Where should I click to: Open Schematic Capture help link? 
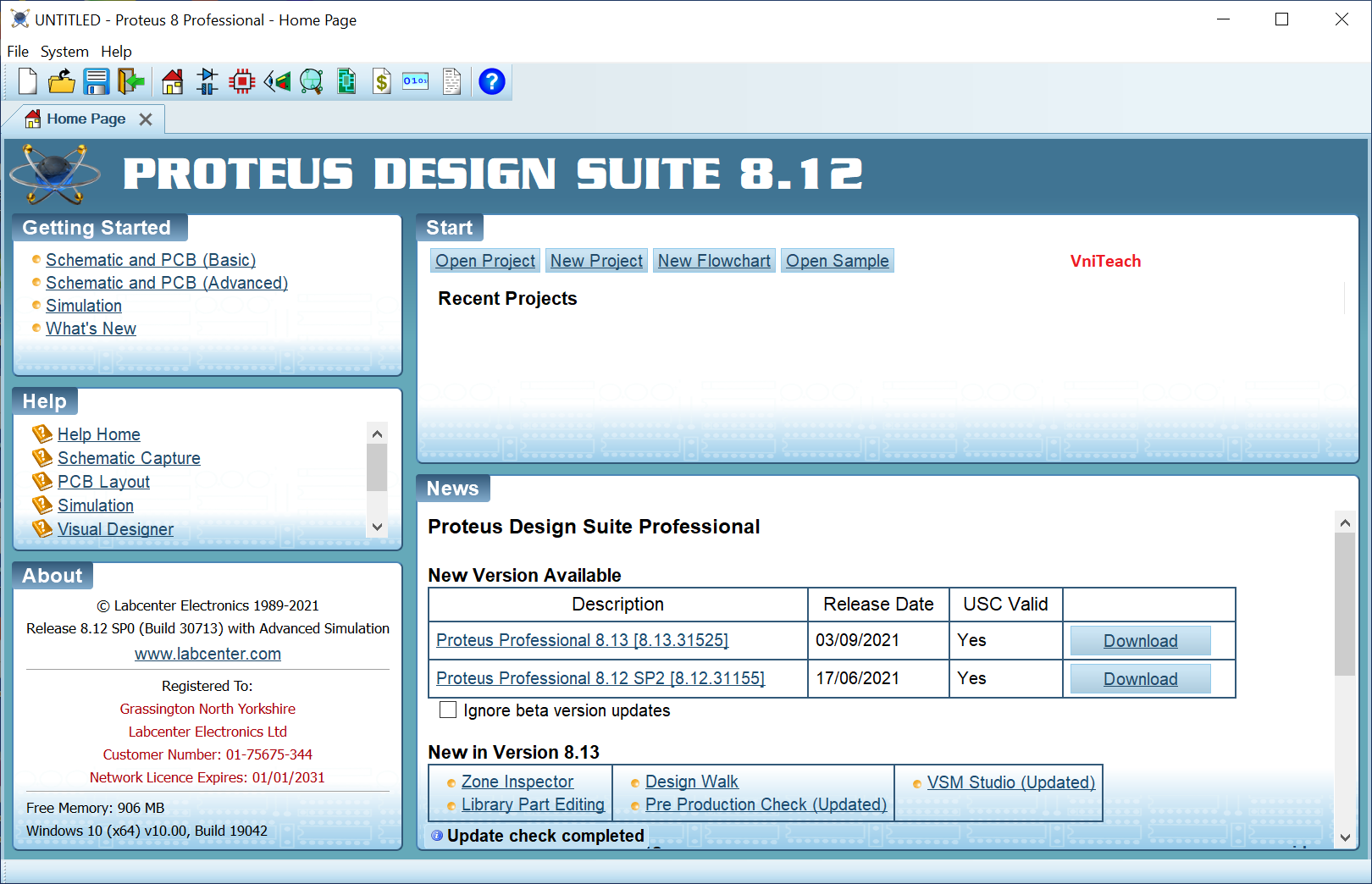point(129,458)
